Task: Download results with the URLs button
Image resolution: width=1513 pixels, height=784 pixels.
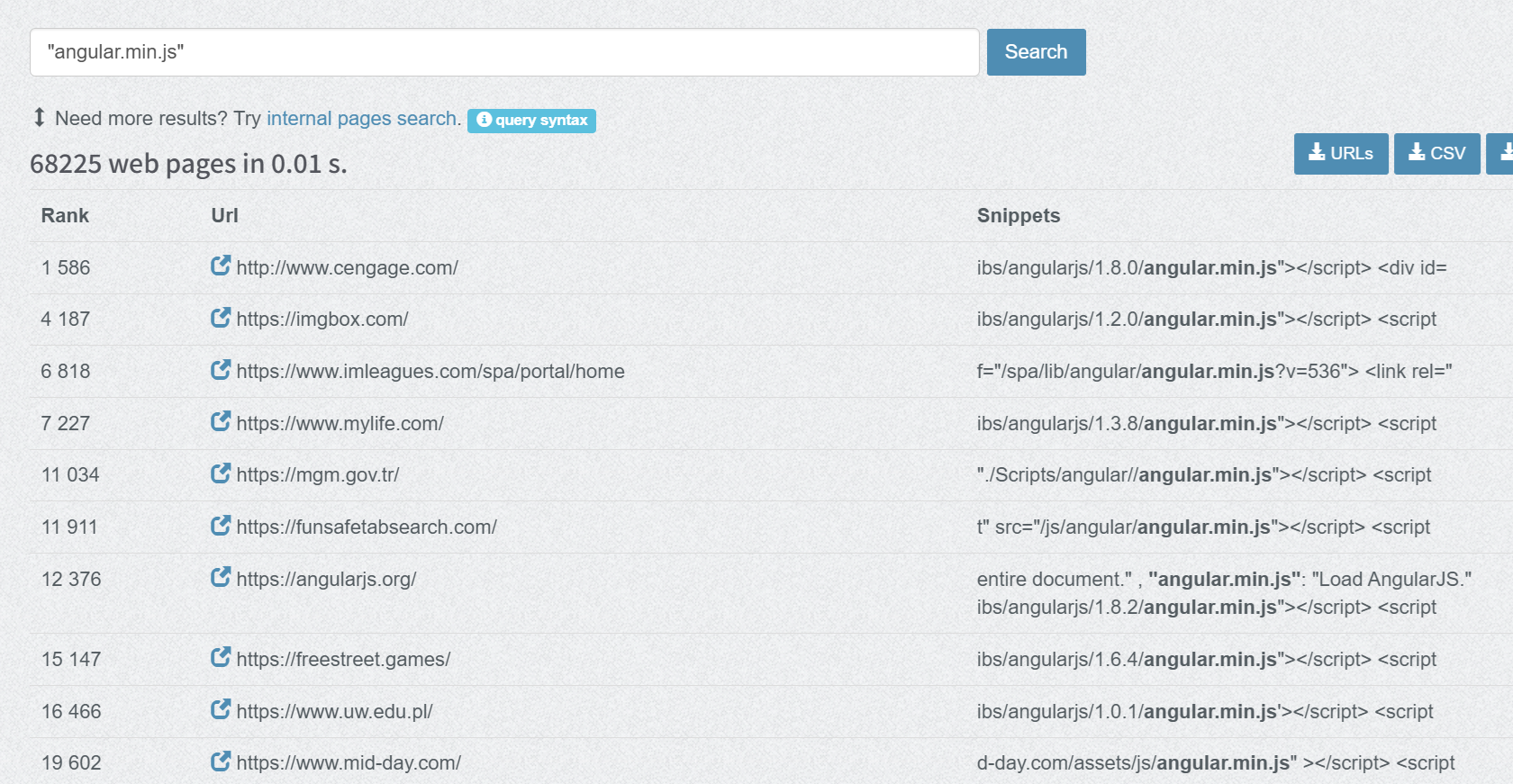Action: pos(1340,153)
